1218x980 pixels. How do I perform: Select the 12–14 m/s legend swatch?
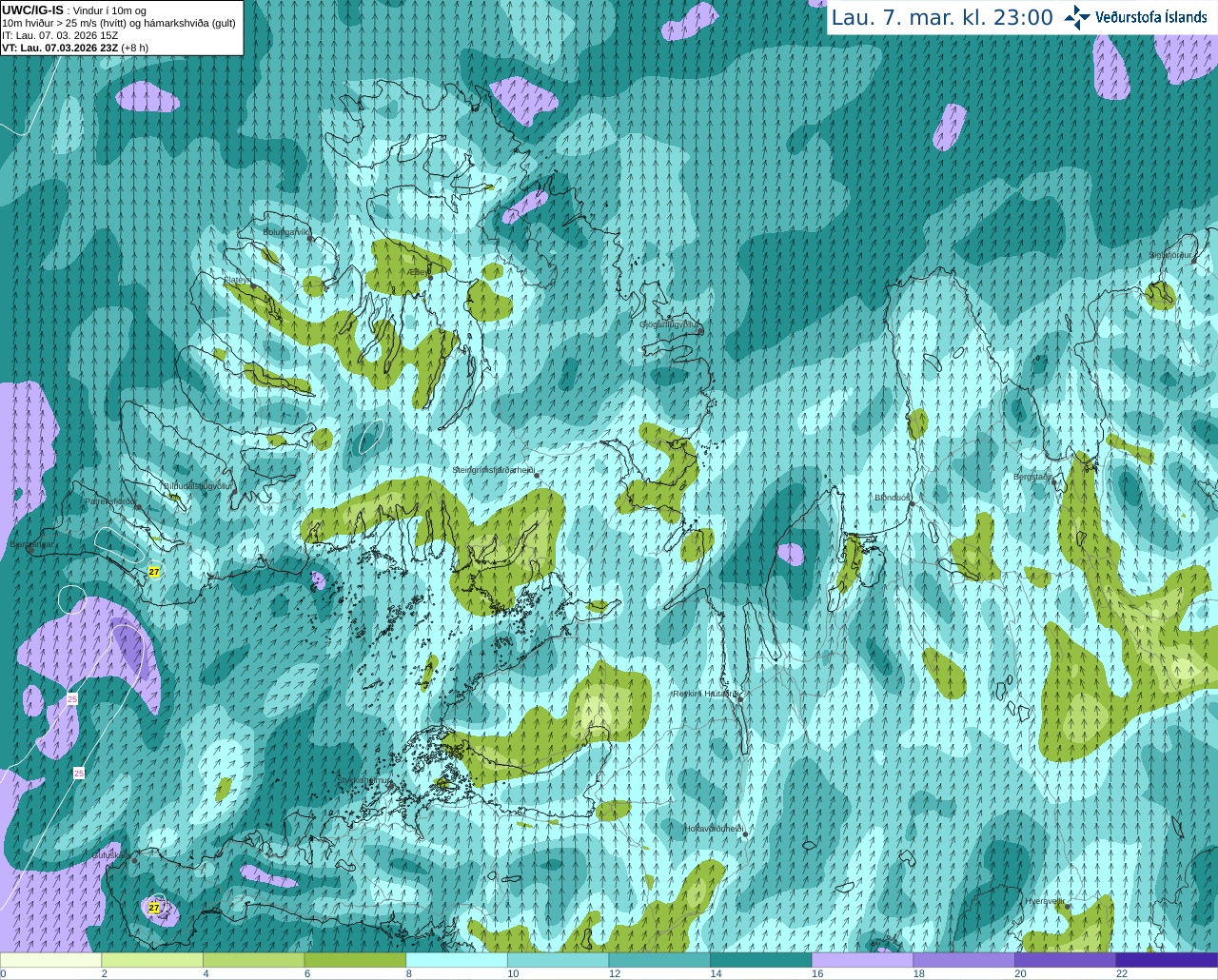[x=659, y=960]
